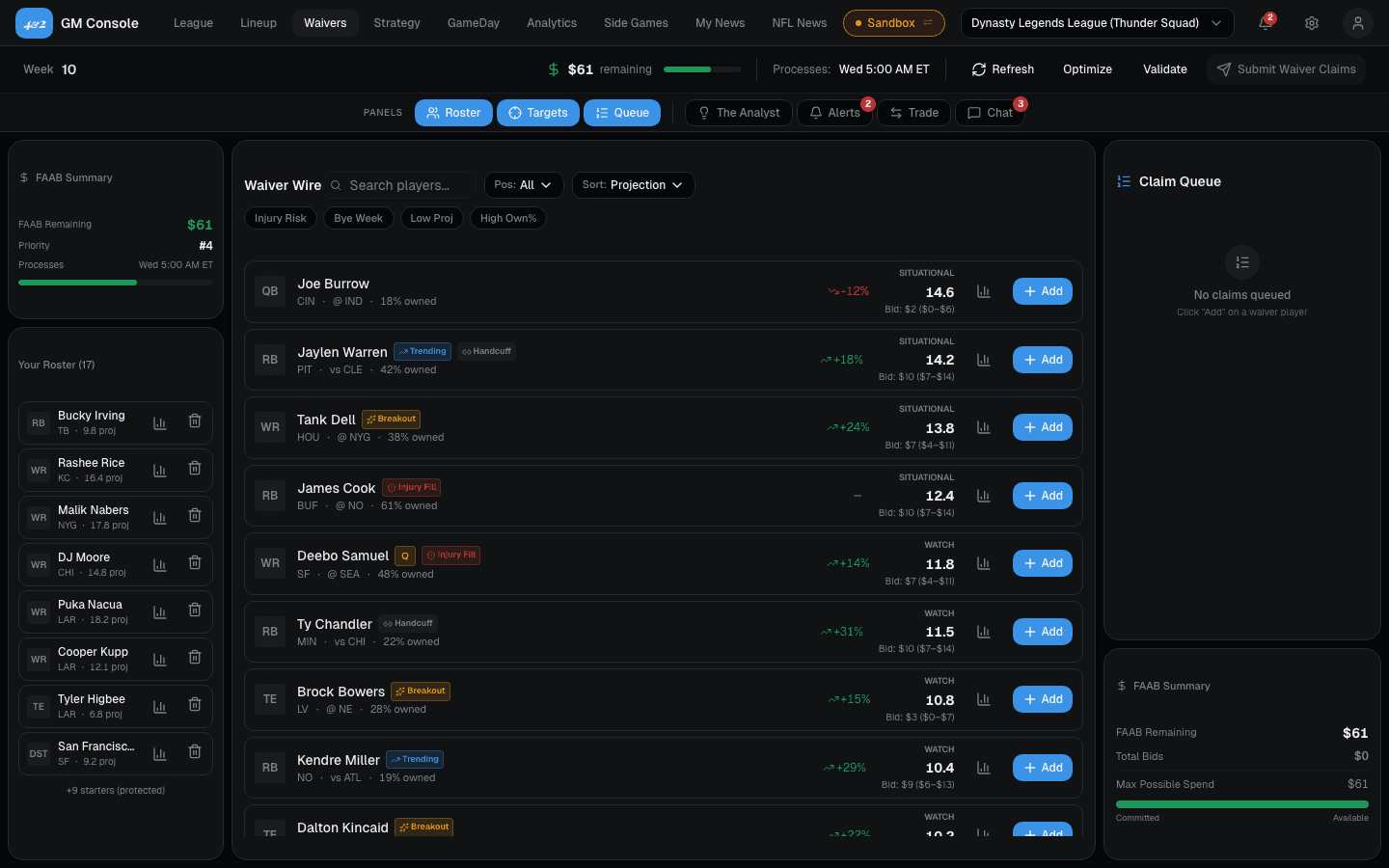1389x868 pixels.
Task: Add Brock Bowers to claim queue
Action: [x=1043, y=699]
